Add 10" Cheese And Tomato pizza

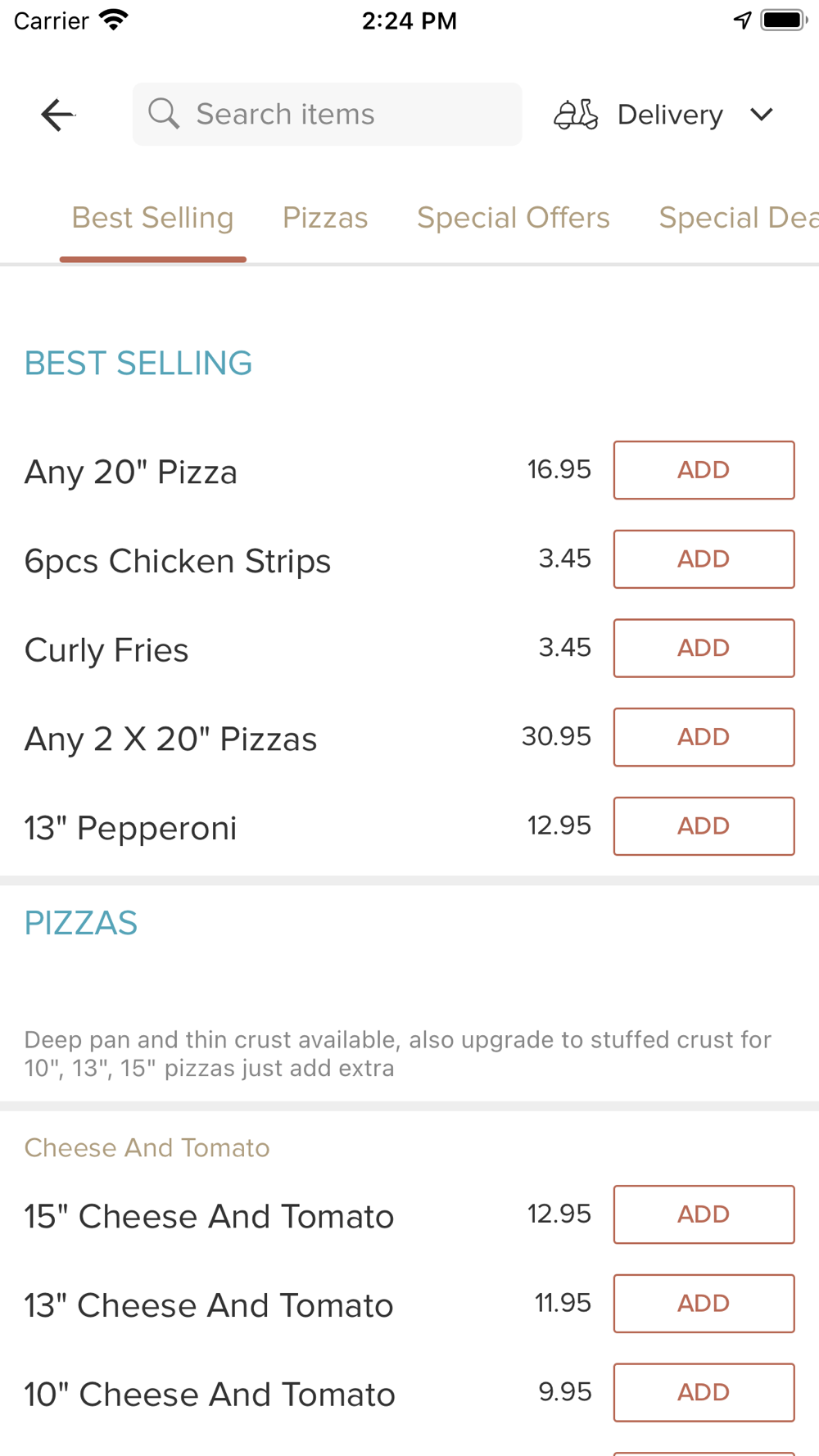tap(704, 1392)
